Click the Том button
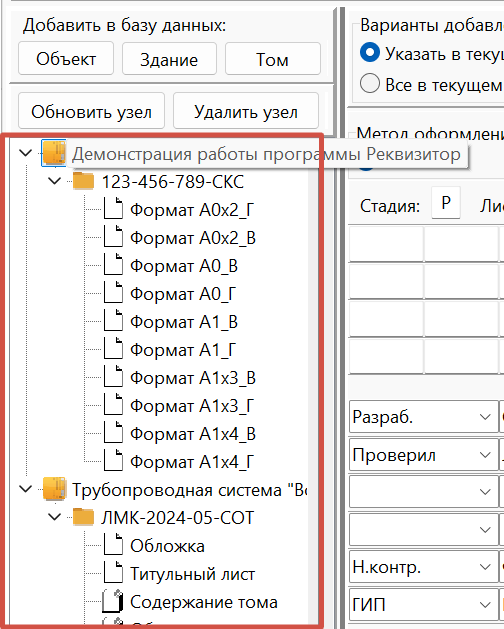 (x=272, y=59)
